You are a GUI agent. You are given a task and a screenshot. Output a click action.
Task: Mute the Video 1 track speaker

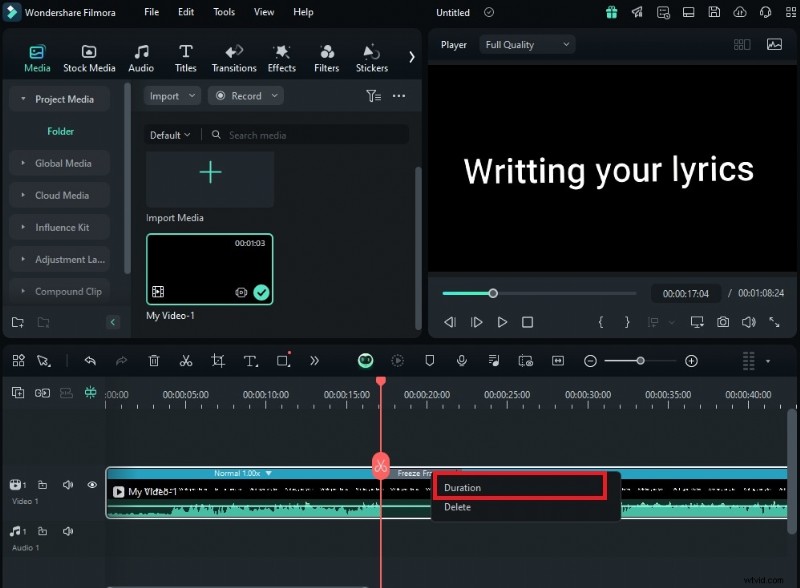tap(67, 485)
